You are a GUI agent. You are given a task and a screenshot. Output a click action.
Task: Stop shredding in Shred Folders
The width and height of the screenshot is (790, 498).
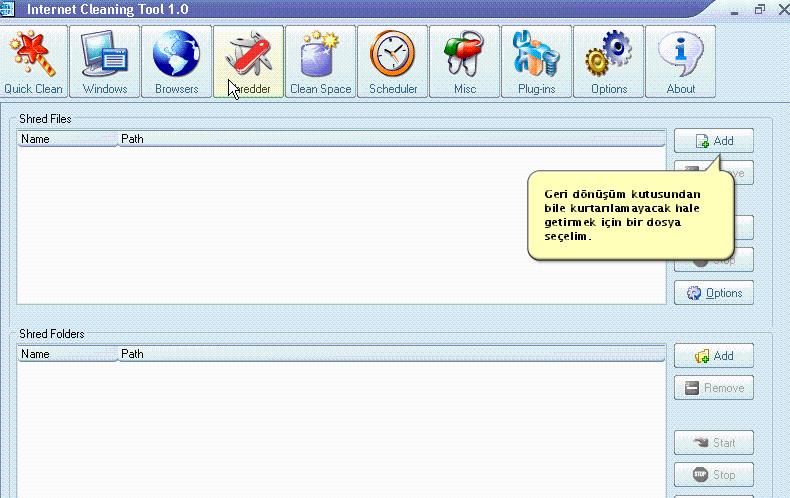714,475
